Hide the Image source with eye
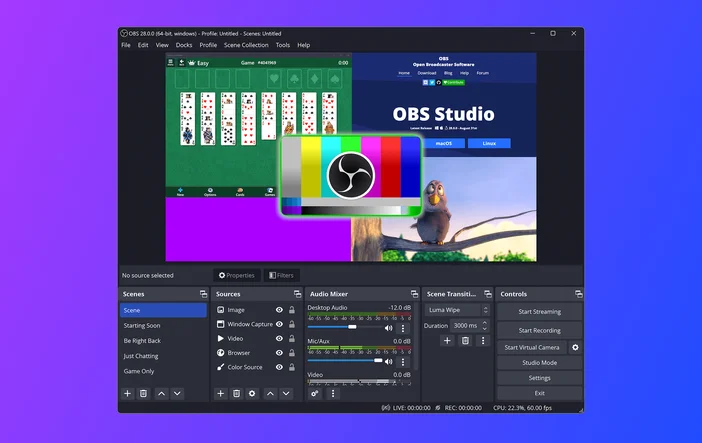This screenshot has width=702, height=443. (x=279, y=310)
